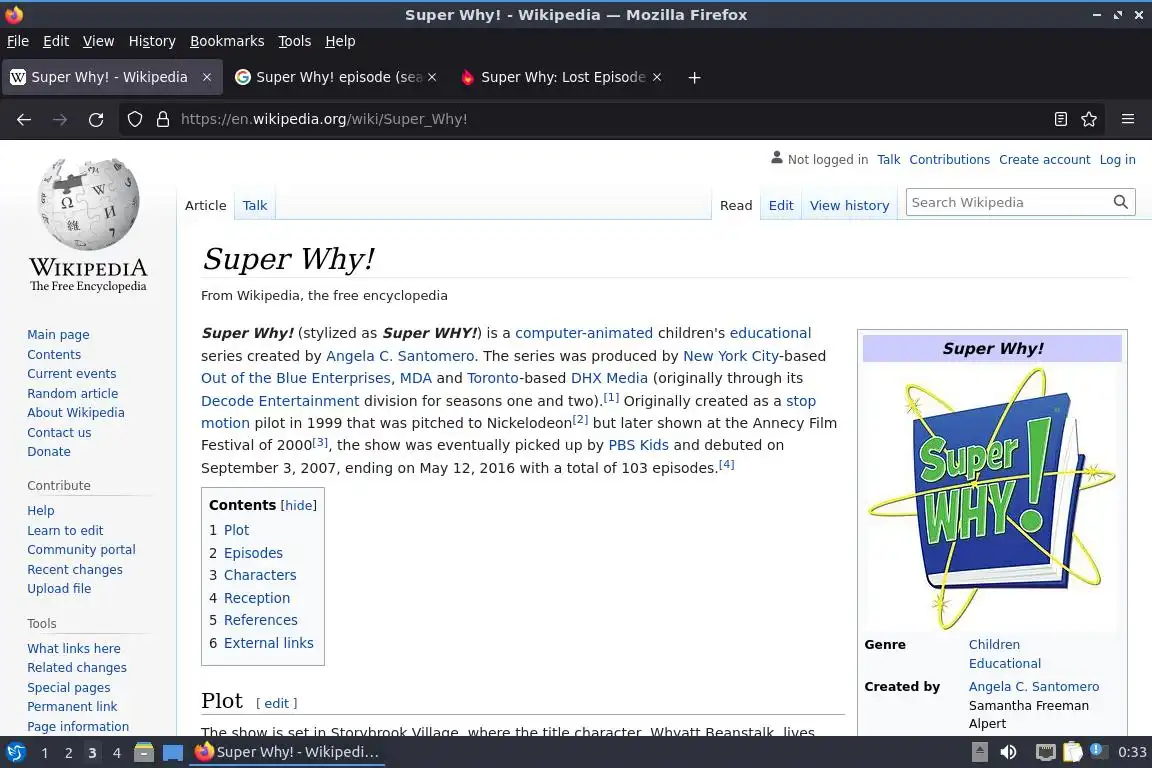Click the Children genre link in infobox
The height and width of the screenshot is (768, 1152).
(994, 645)
